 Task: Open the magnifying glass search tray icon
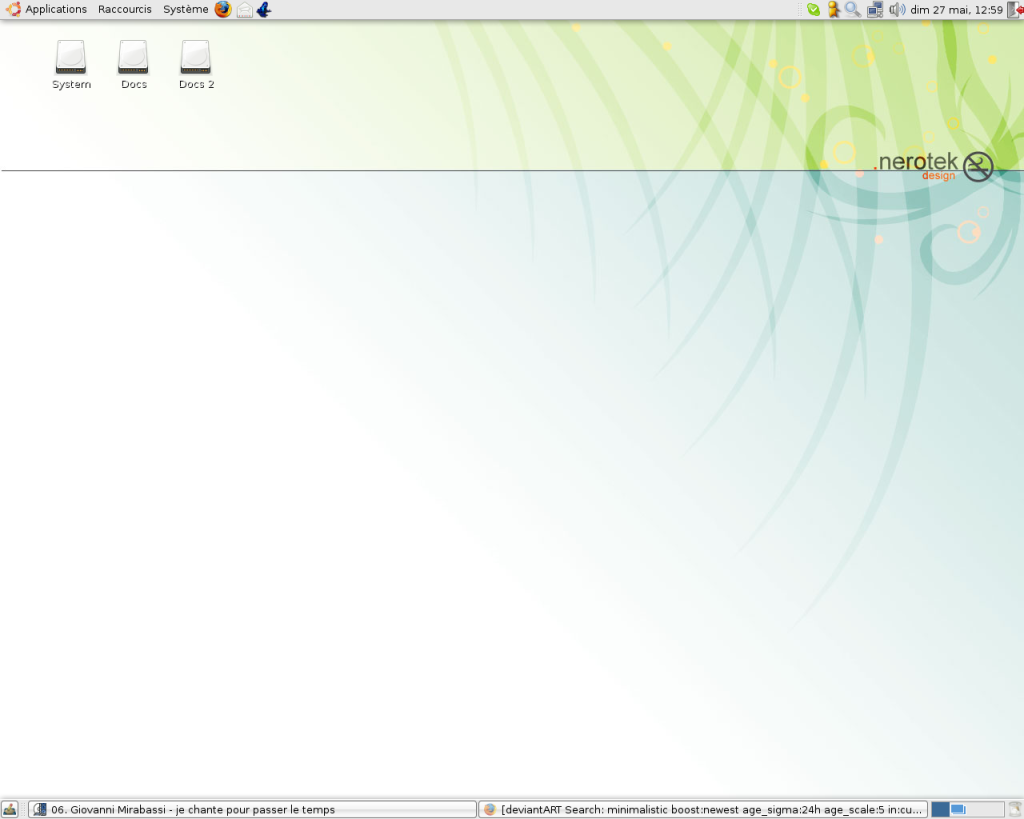(x=852, y=10)
